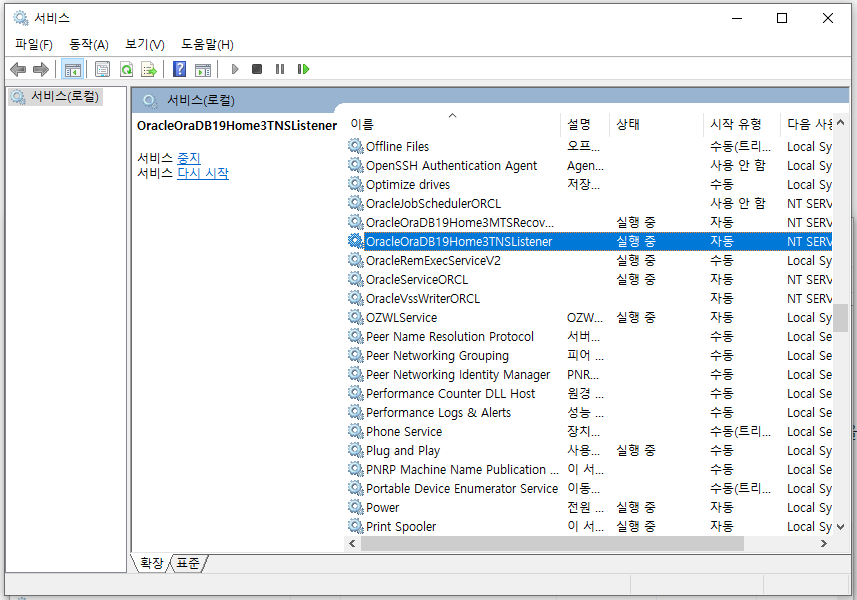Click the 중지 service link

pos(189,158)
